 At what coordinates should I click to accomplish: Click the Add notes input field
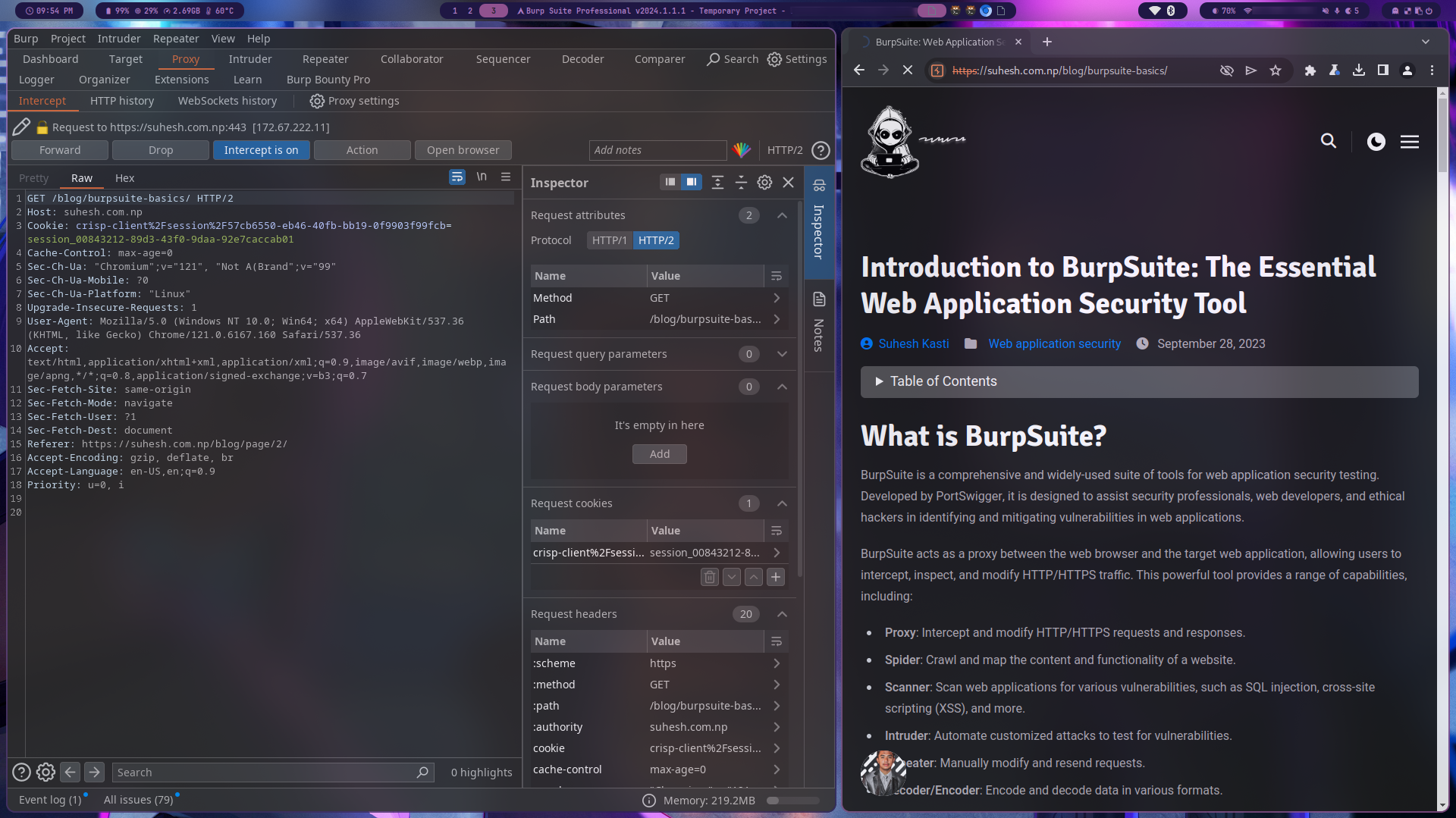coord(657,149)
